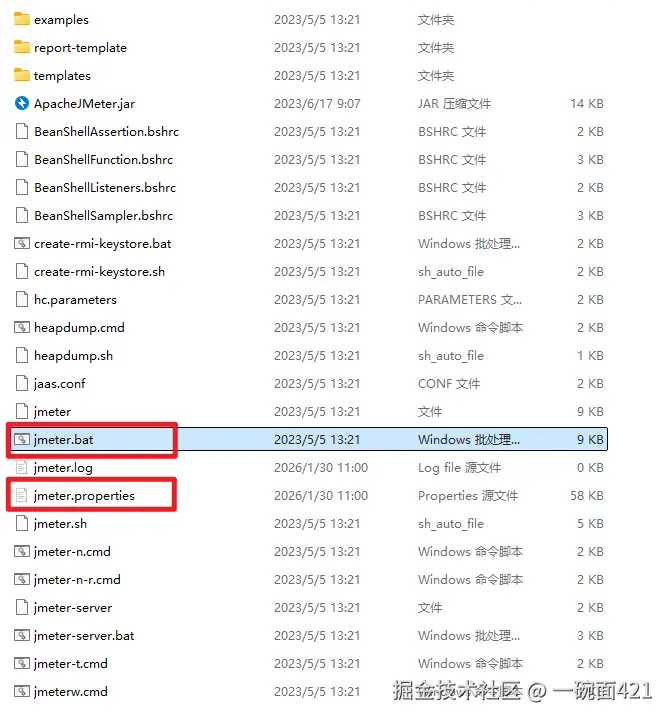Click the create-rmi-keystore.bat batch icon
Image resolution: width=672 pixels, height=722 pixels.
(x=22, y=243)
